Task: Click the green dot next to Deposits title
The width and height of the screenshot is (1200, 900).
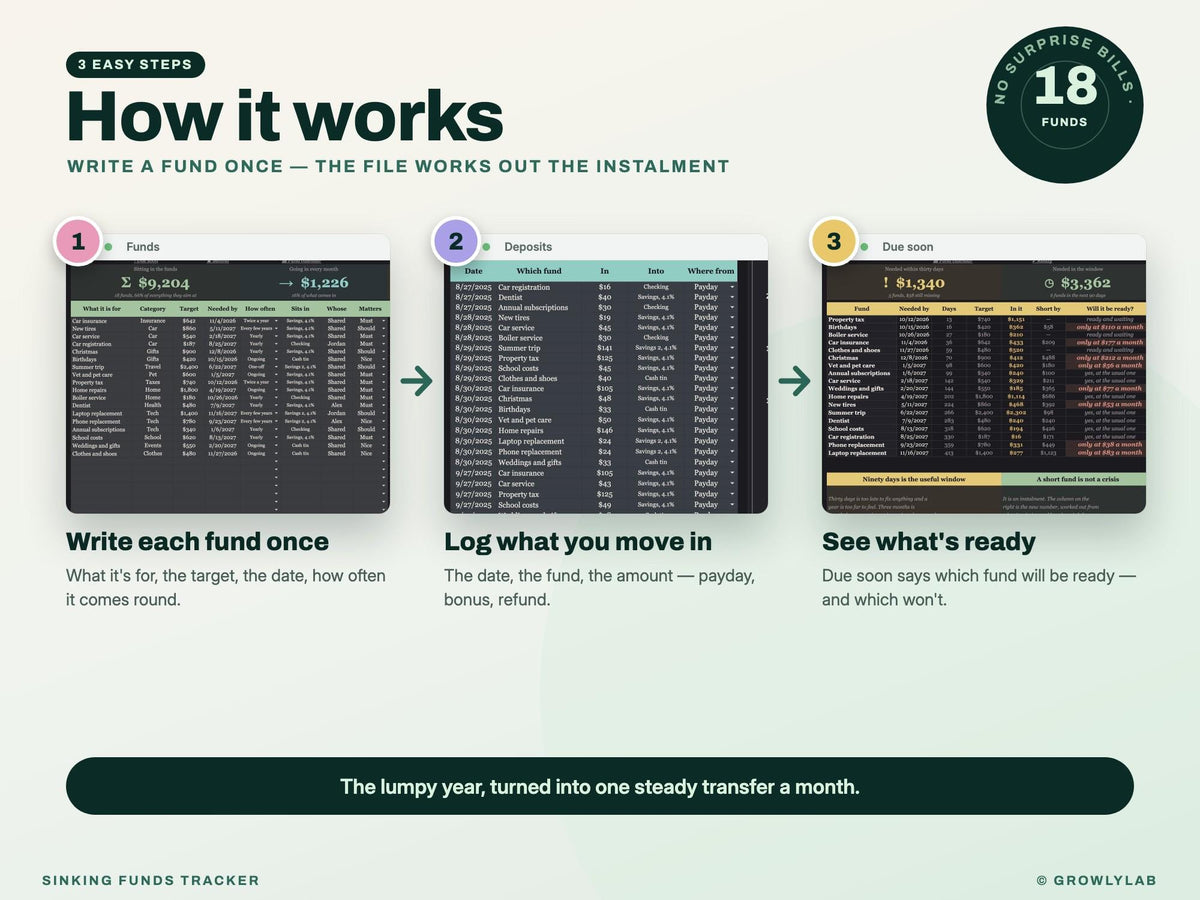Action: [x=486, y=247]
